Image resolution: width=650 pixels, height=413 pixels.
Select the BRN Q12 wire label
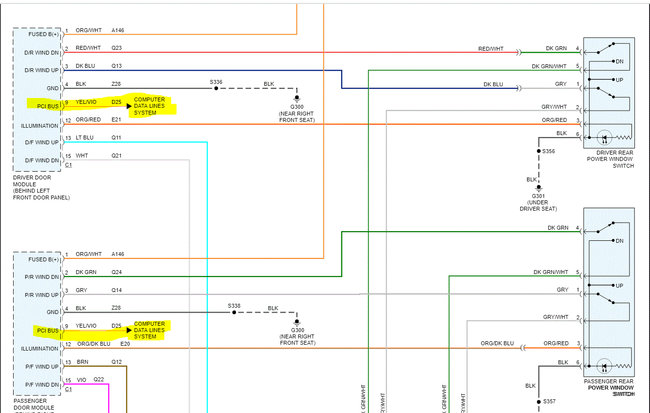point(99,362)
